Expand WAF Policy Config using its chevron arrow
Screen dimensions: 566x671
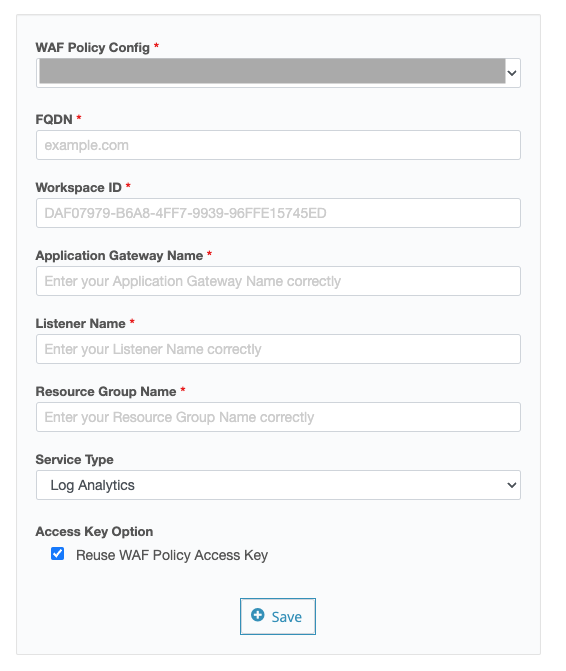512,73
